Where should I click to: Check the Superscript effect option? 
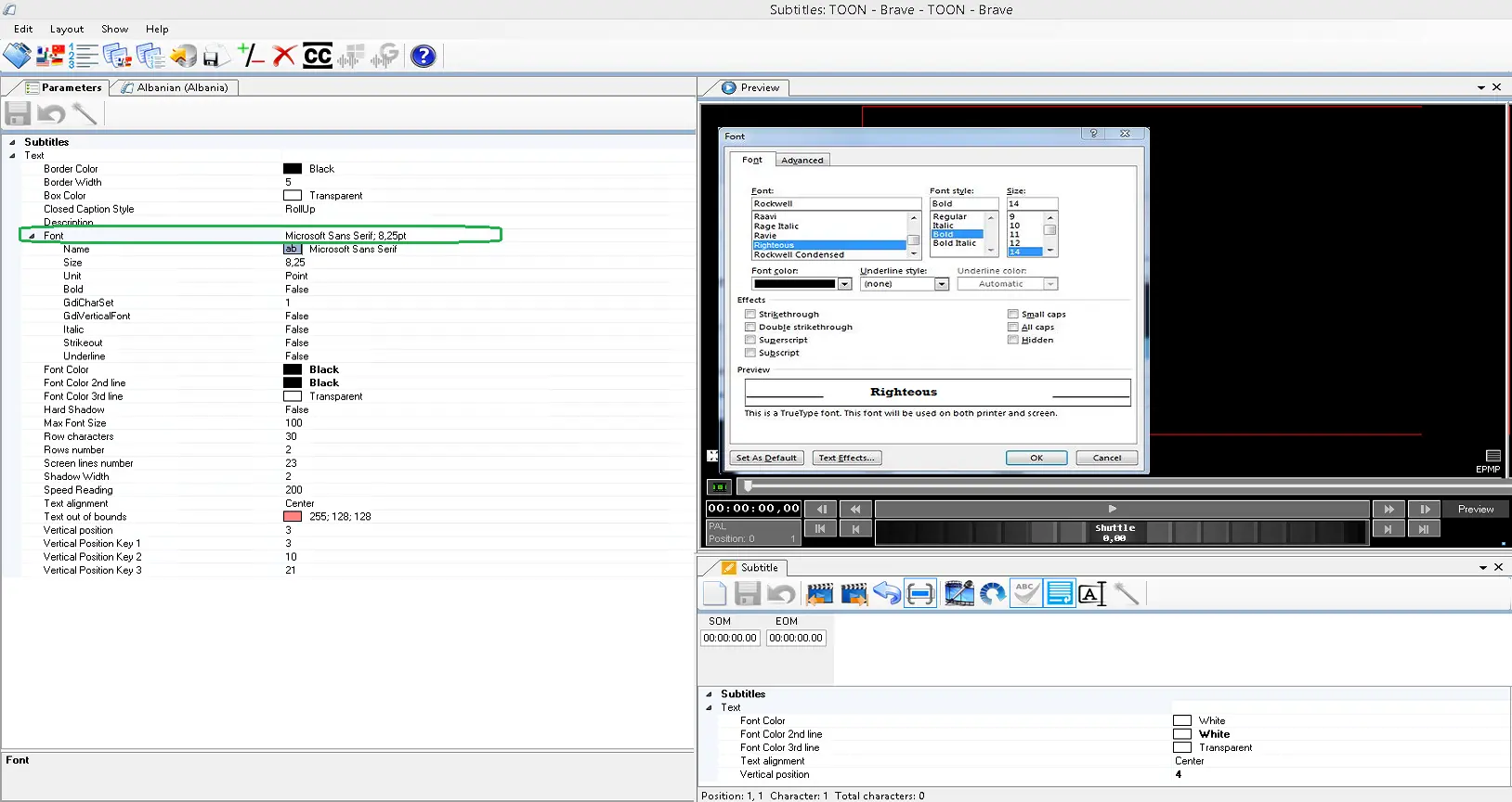[x=750, y=341]
